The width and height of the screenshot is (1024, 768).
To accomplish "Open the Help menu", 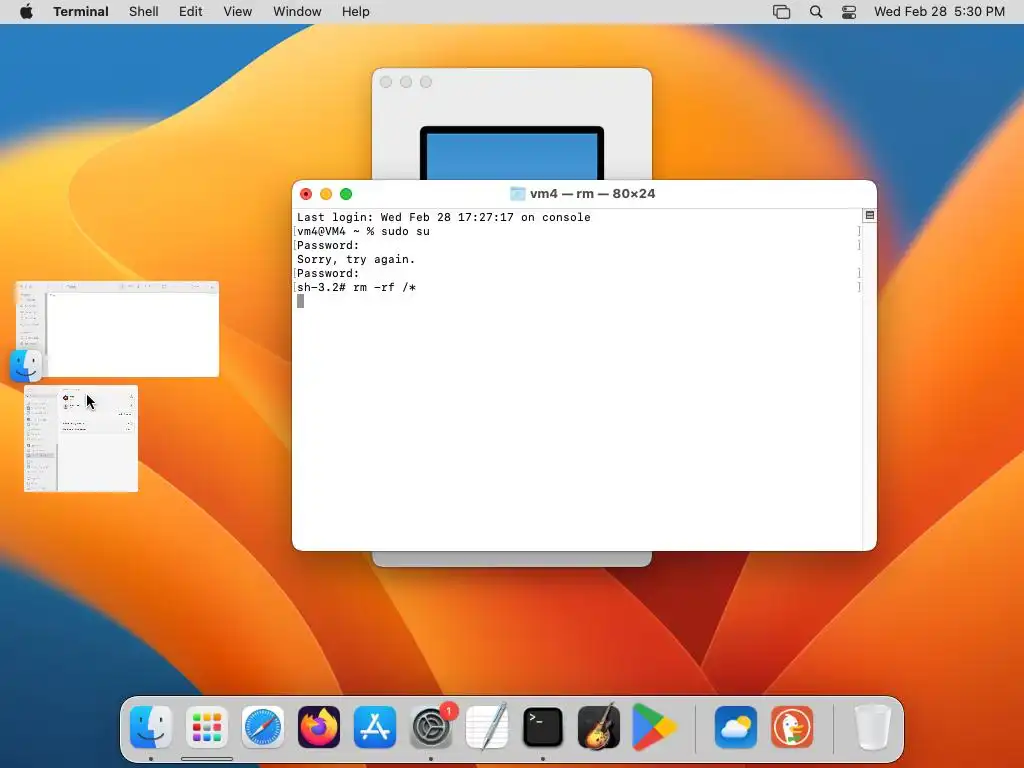I will click(x=356, y=12).
